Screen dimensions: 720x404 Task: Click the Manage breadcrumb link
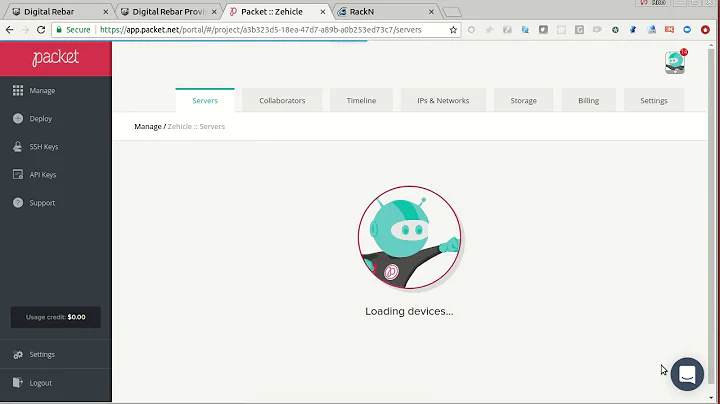point(148,126)
